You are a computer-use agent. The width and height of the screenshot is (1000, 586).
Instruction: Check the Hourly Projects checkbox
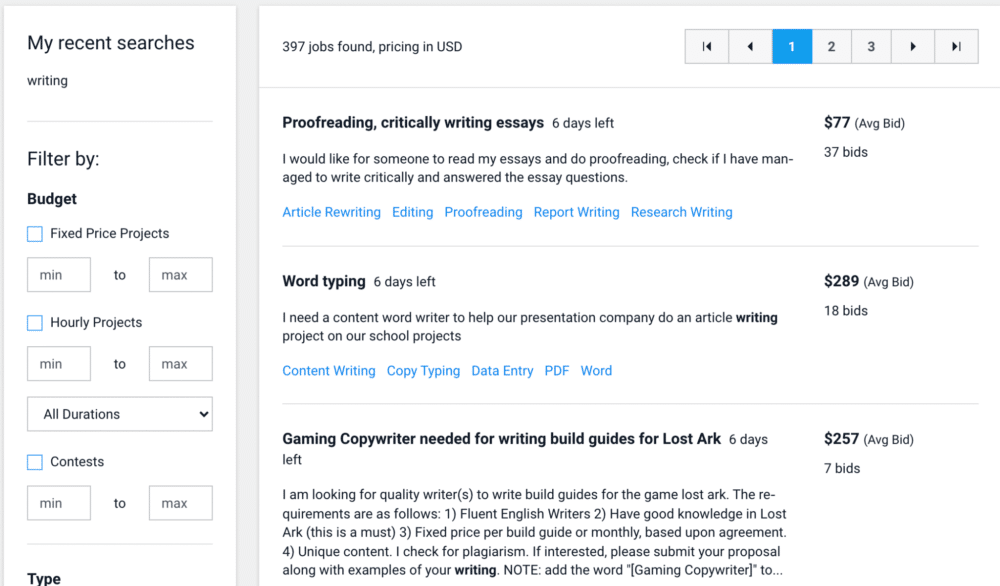pyautogui.click(x=35, y=323)
